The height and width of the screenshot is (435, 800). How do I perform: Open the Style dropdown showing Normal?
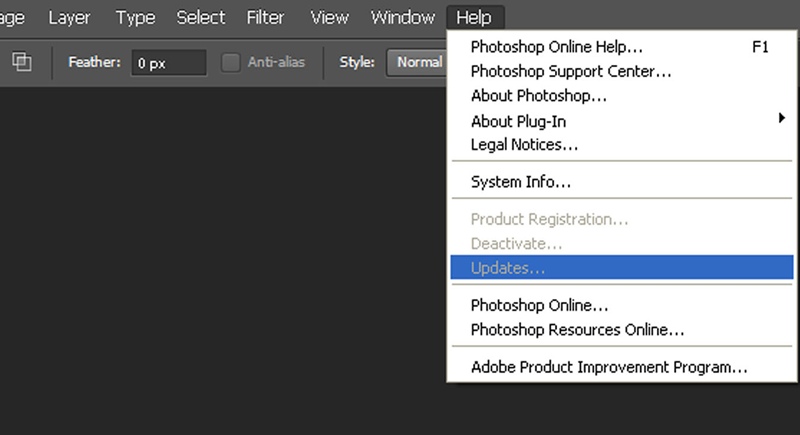(416, 63)
